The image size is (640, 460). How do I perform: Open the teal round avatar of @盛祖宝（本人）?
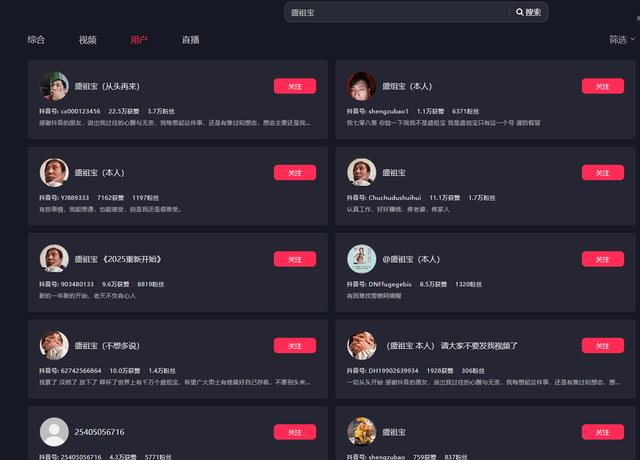(362, 259)
